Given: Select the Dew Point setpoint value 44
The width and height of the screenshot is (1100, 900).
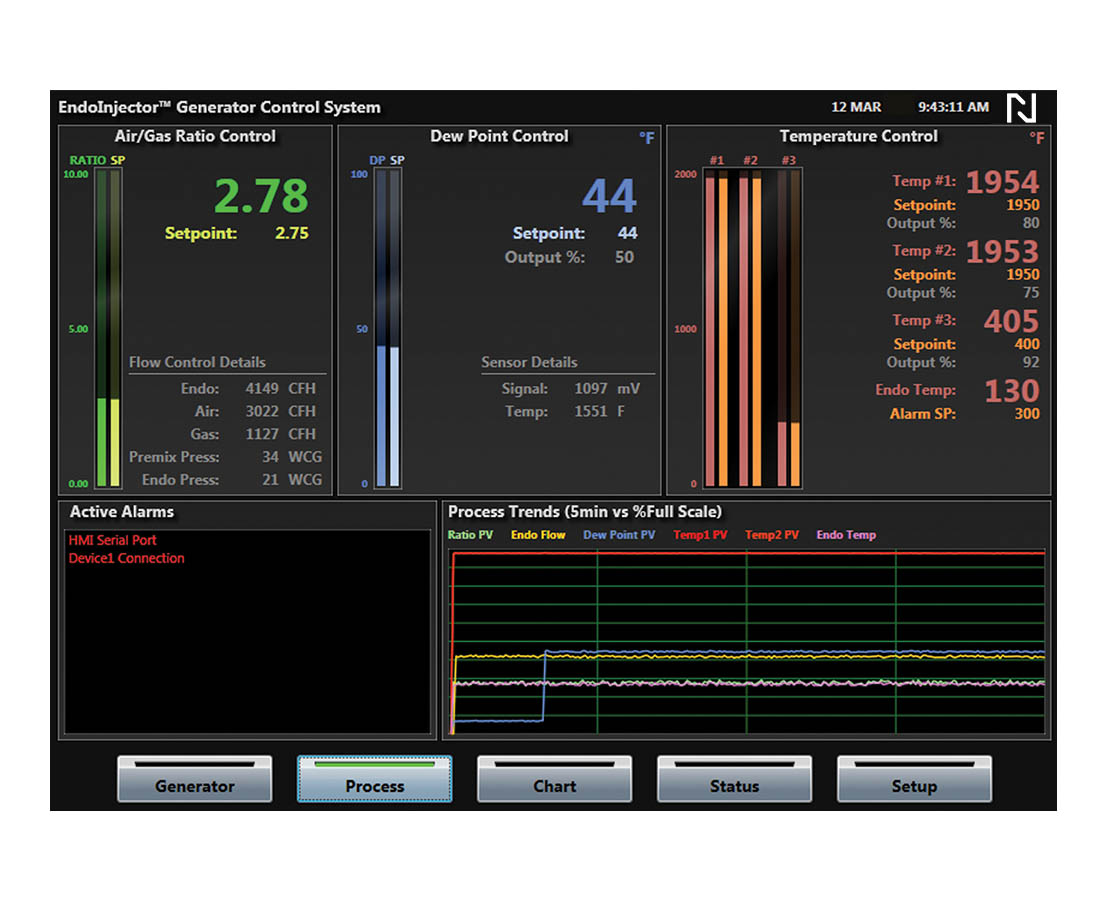Looking at the screenshot, I should pos(627,233).
